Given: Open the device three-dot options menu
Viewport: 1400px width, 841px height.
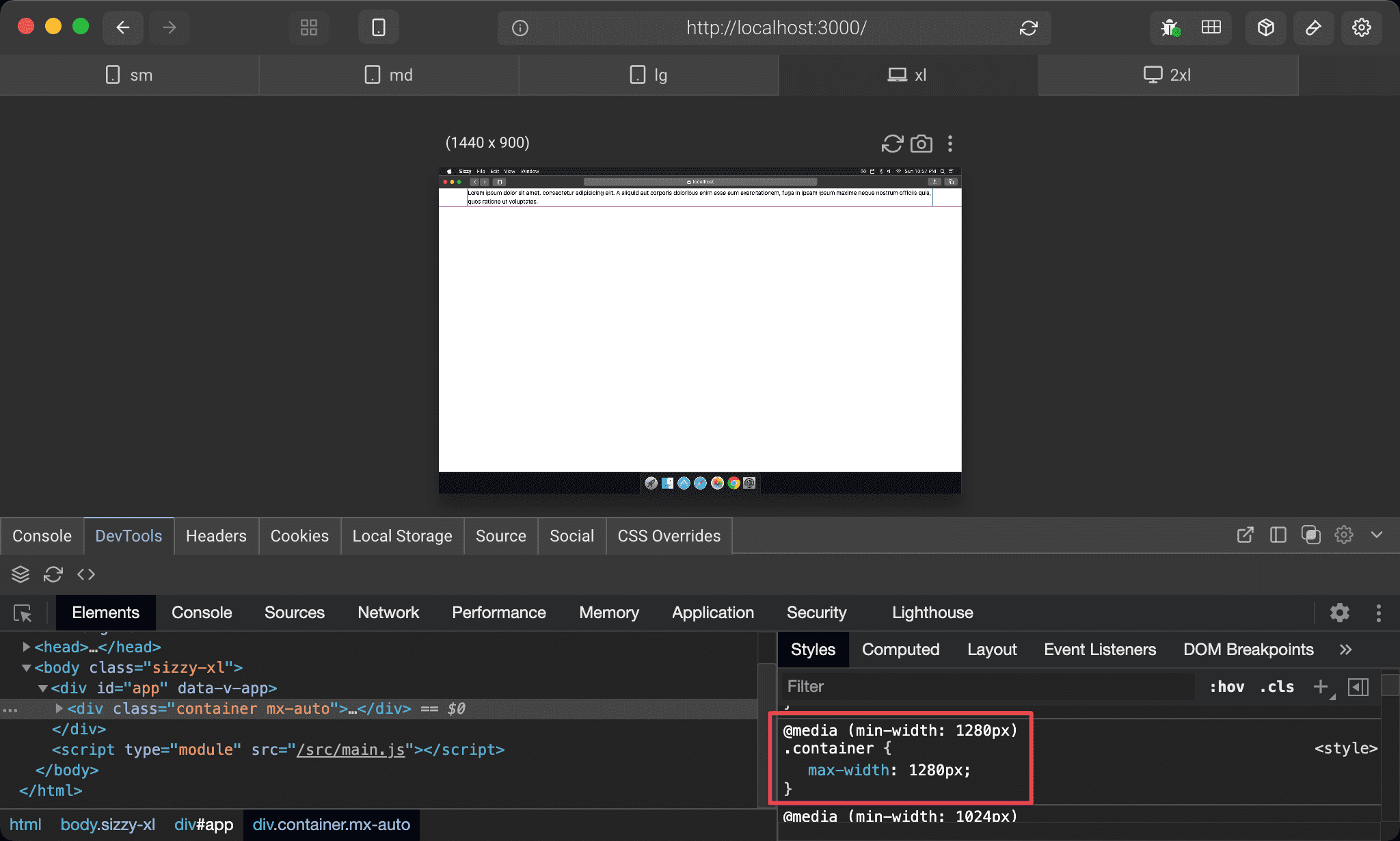Looking at the screenshot, I should click(950, 144).
